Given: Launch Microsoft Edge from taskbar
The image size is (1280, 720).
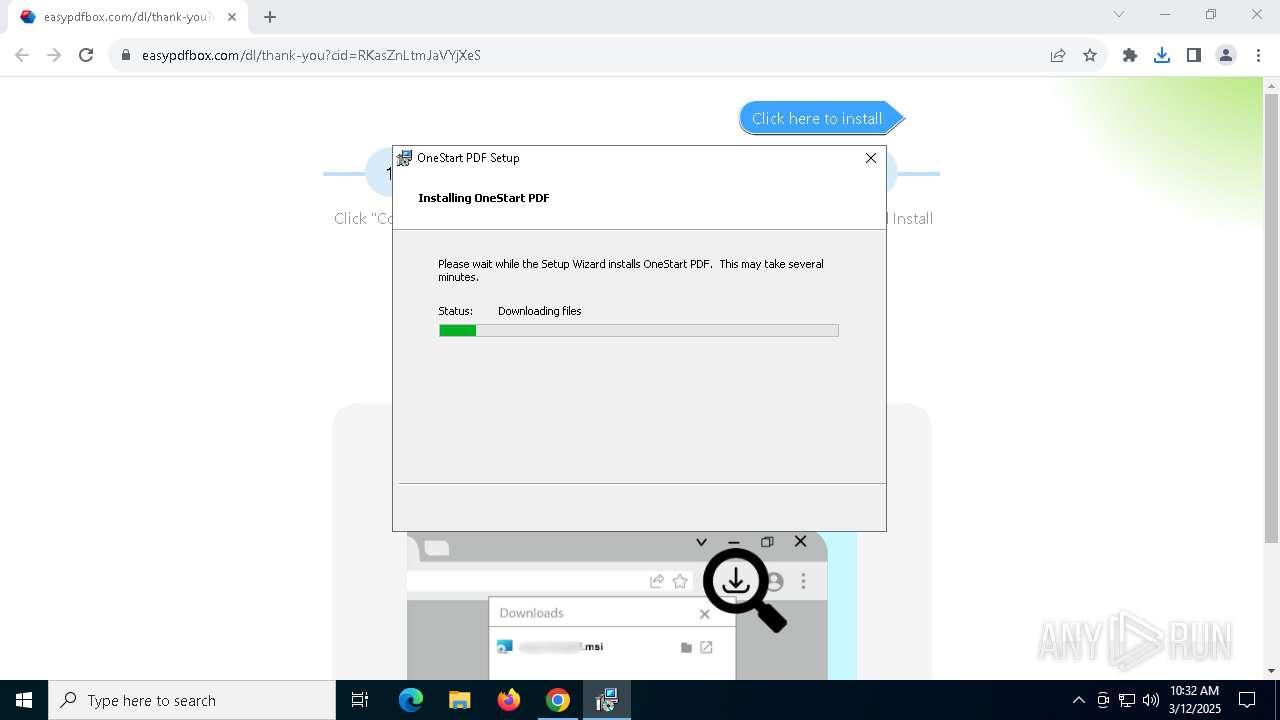Looking at the screenshot, I should 411,700.
